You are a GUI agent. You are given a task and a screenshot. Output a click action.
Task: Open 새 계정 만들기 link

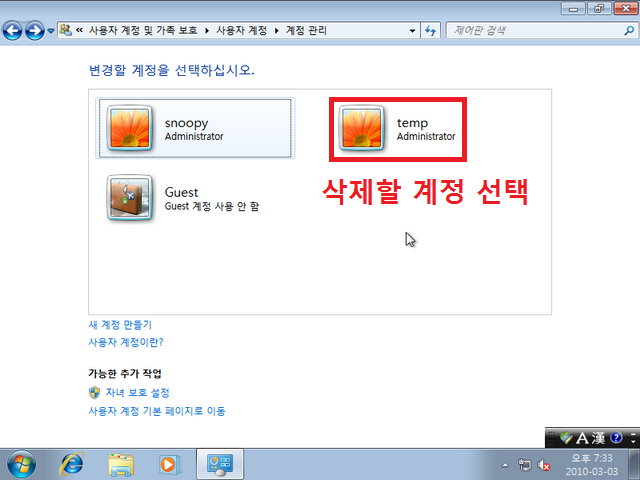pyautogui.click(x=120, y=325)
